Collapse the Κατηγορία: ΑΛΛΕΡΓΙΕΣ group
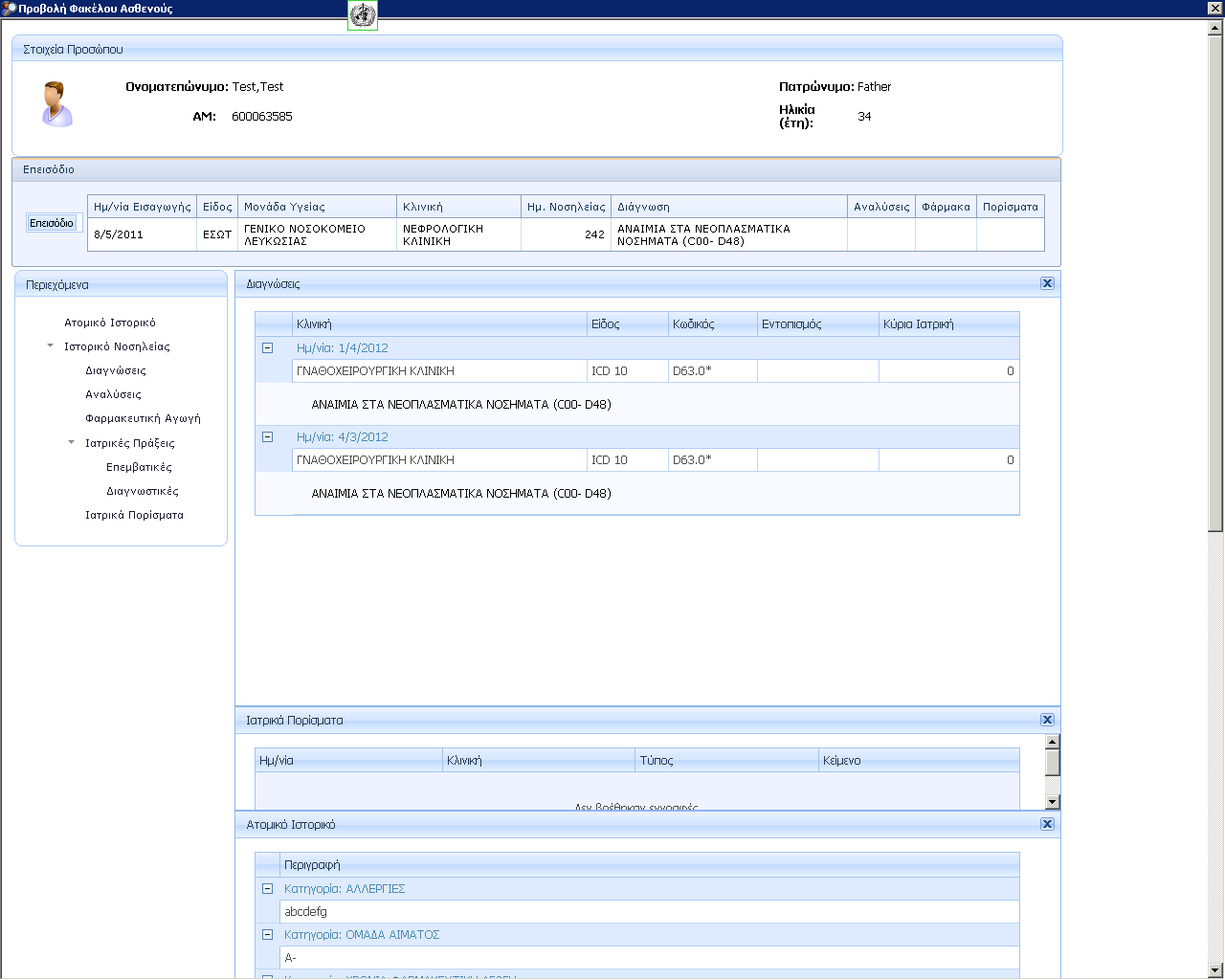Image resolution: width=1225 pixels, height=980 pixels. [268, 889]
